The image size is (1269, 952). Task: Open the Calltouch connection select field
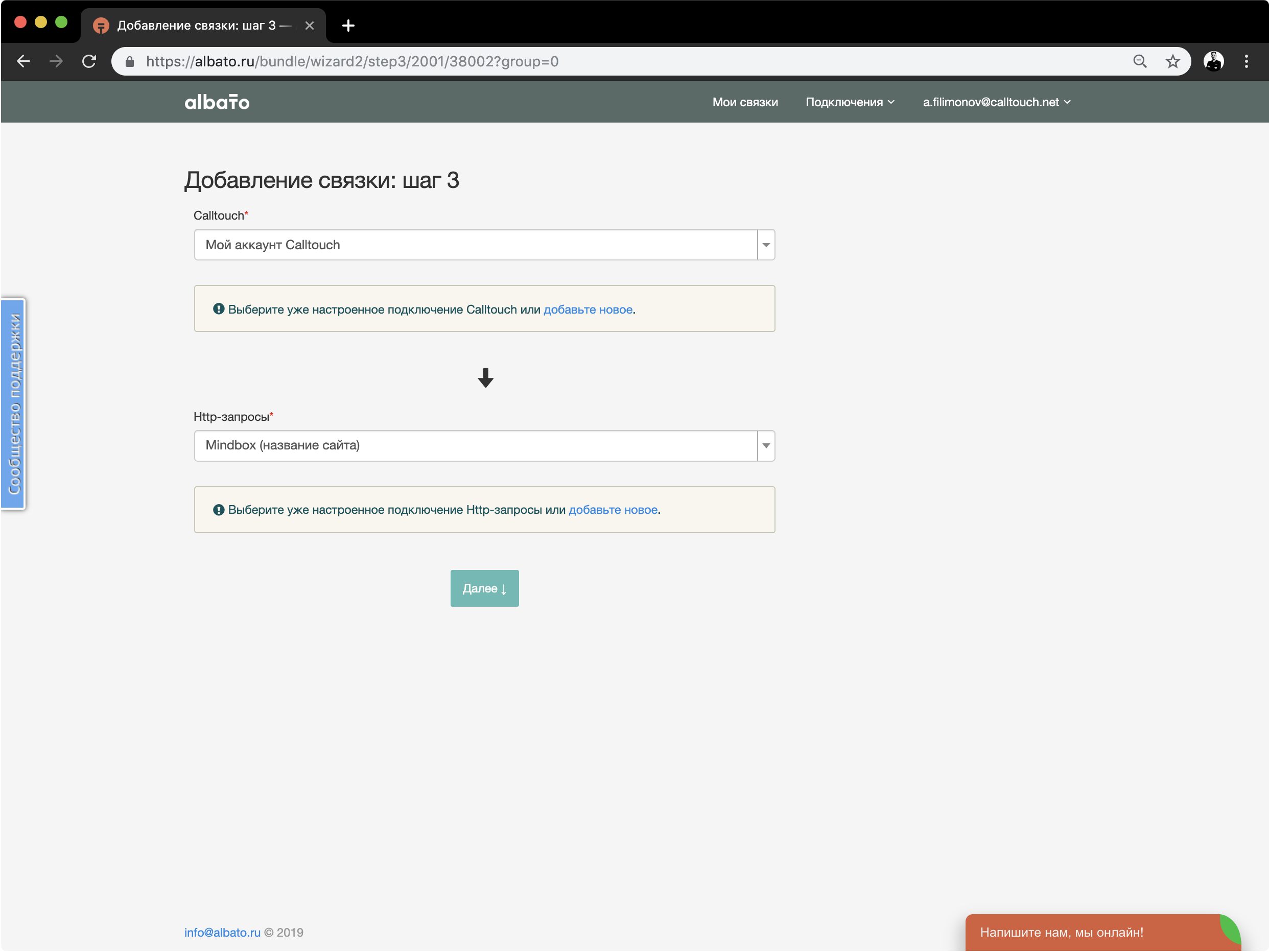(484, 245)
